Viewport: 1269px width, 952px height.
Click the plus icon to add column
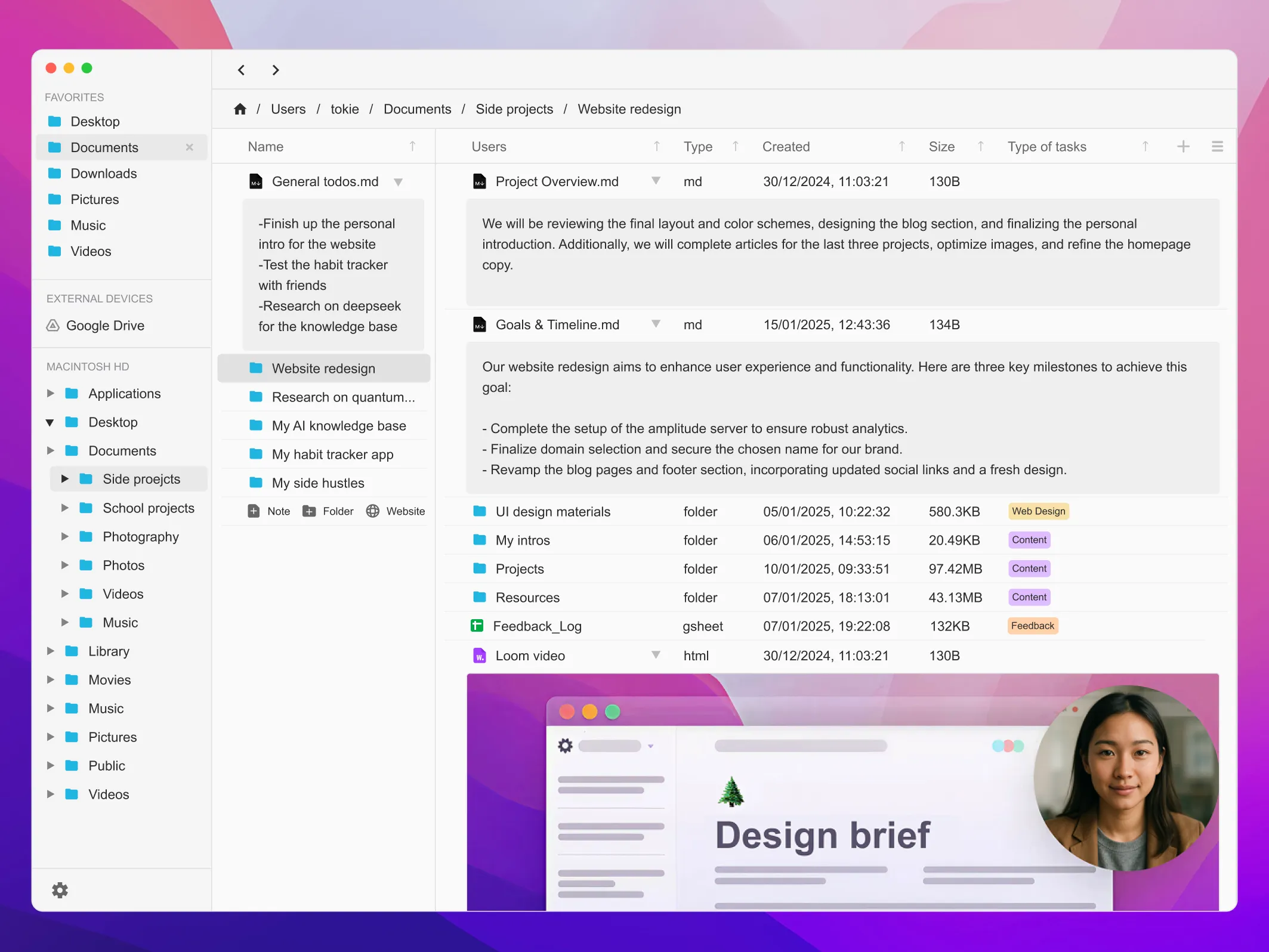(x=1182, y=147)
